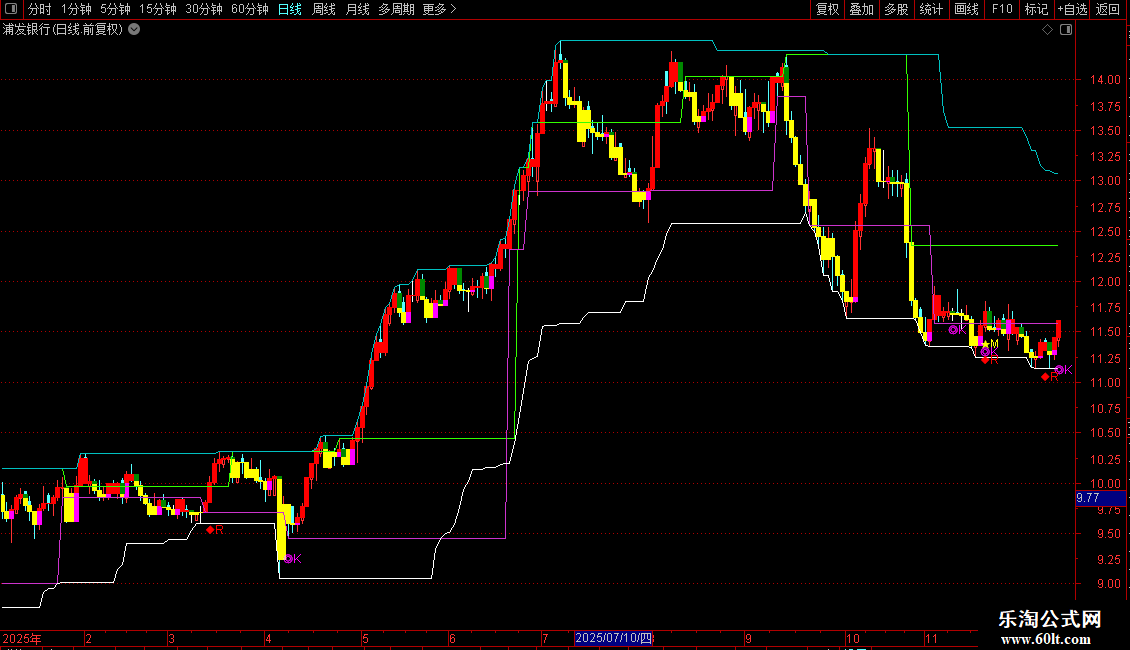Viewport: 1130px width, 650px height.
Task: Click the 叠加 overlay button
Action: 862,9
